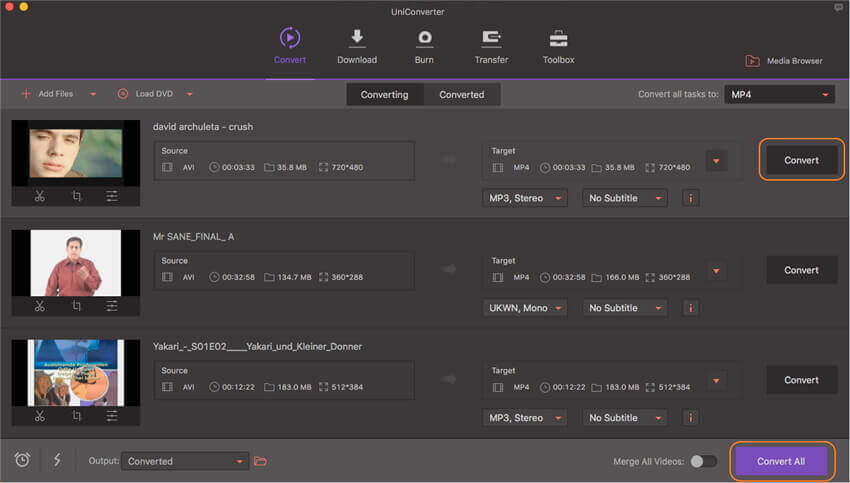This screenshot has height=483, width=850.
Task: Select david archuleta video thumbnail
Action: (x=75, y=153)
